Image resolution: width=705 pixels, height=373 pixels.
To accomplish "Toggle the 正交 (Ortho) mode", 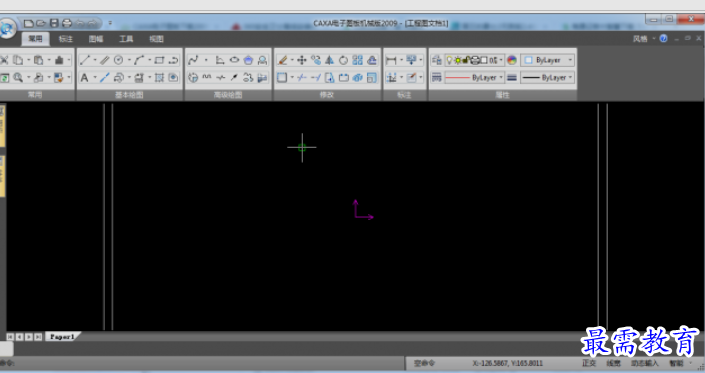I will [x=589, y=363].
